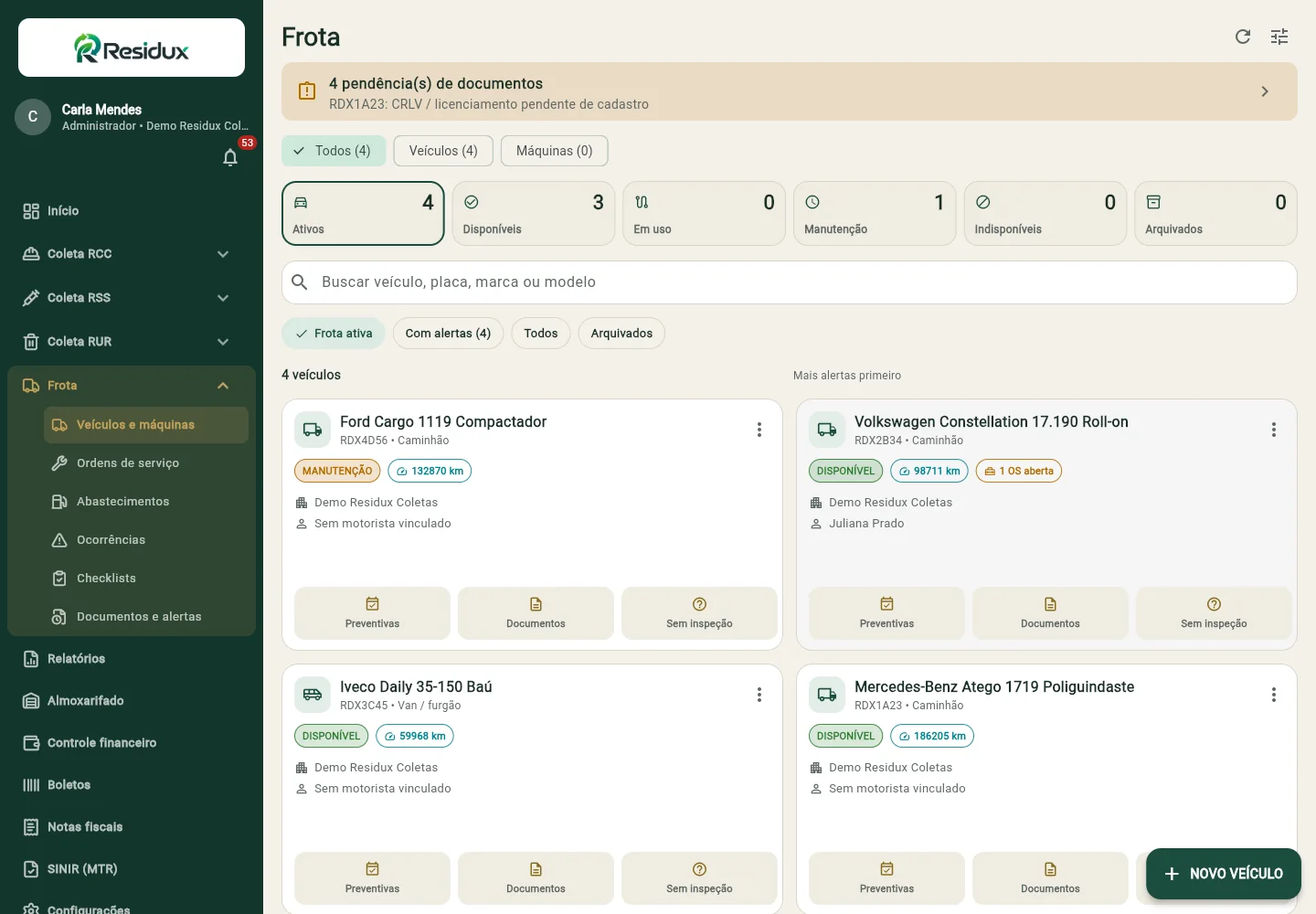The image size is (1316, 914).
Task: Open the filter settings sliders icon
Action: (x=1279, y=37)
